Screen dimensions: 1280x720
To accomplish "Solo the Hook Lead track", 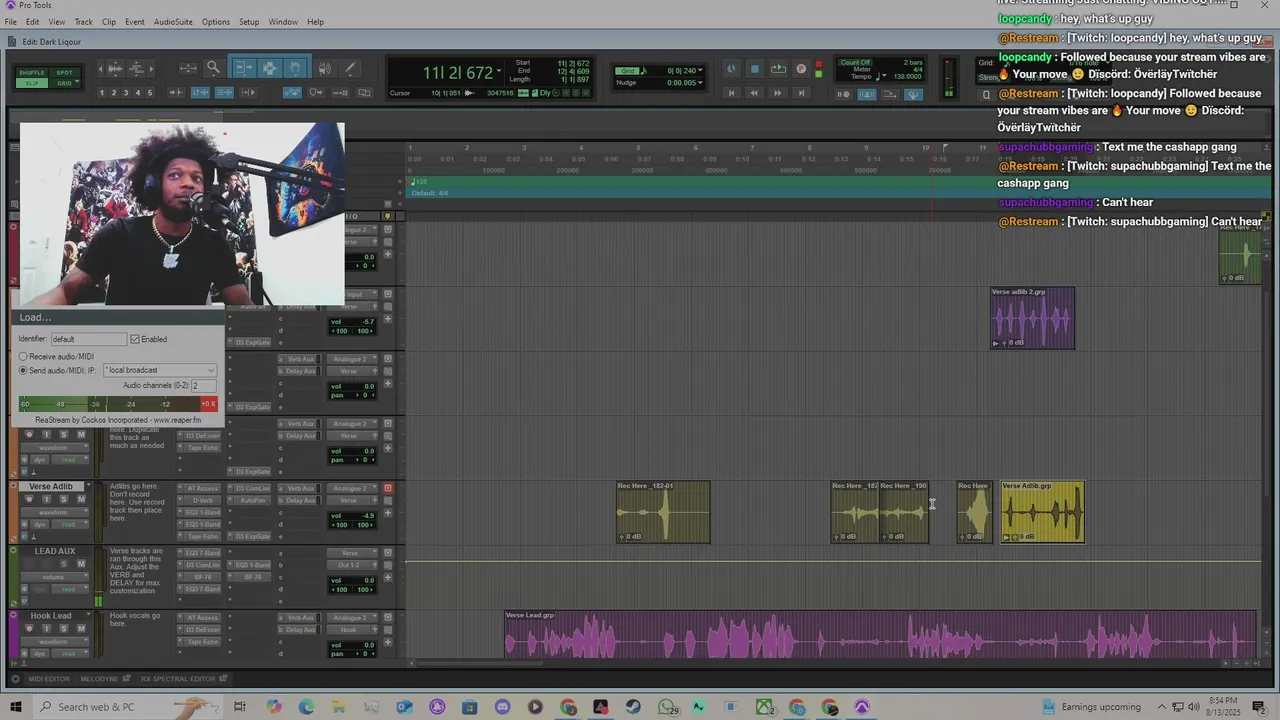I will pos(64,628).
